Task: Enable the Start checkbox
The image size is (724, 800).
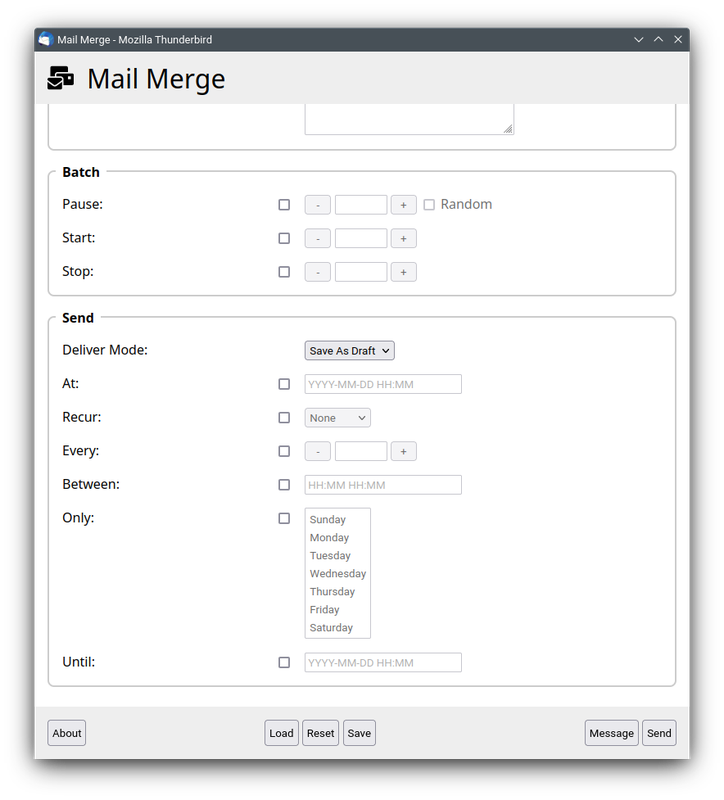Action: point(284,238)
